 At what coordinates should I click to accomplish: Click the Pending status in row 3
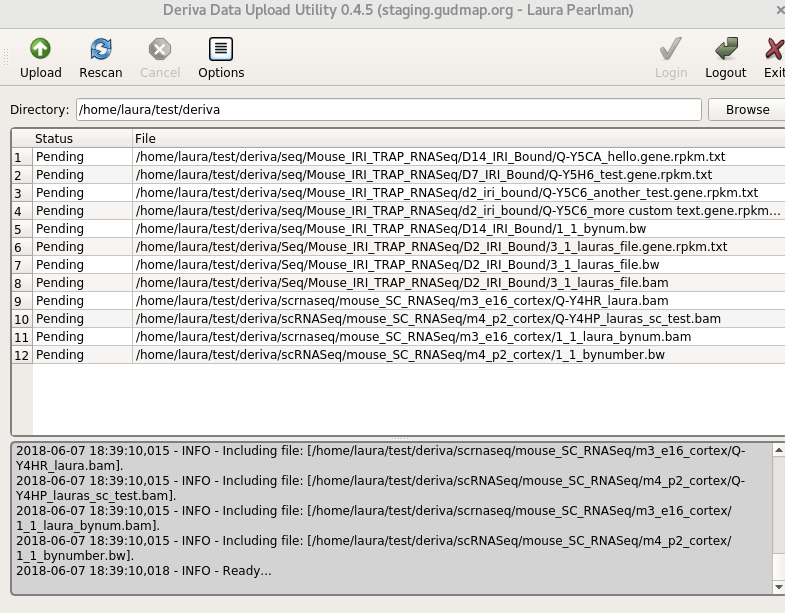click(60, 193)
